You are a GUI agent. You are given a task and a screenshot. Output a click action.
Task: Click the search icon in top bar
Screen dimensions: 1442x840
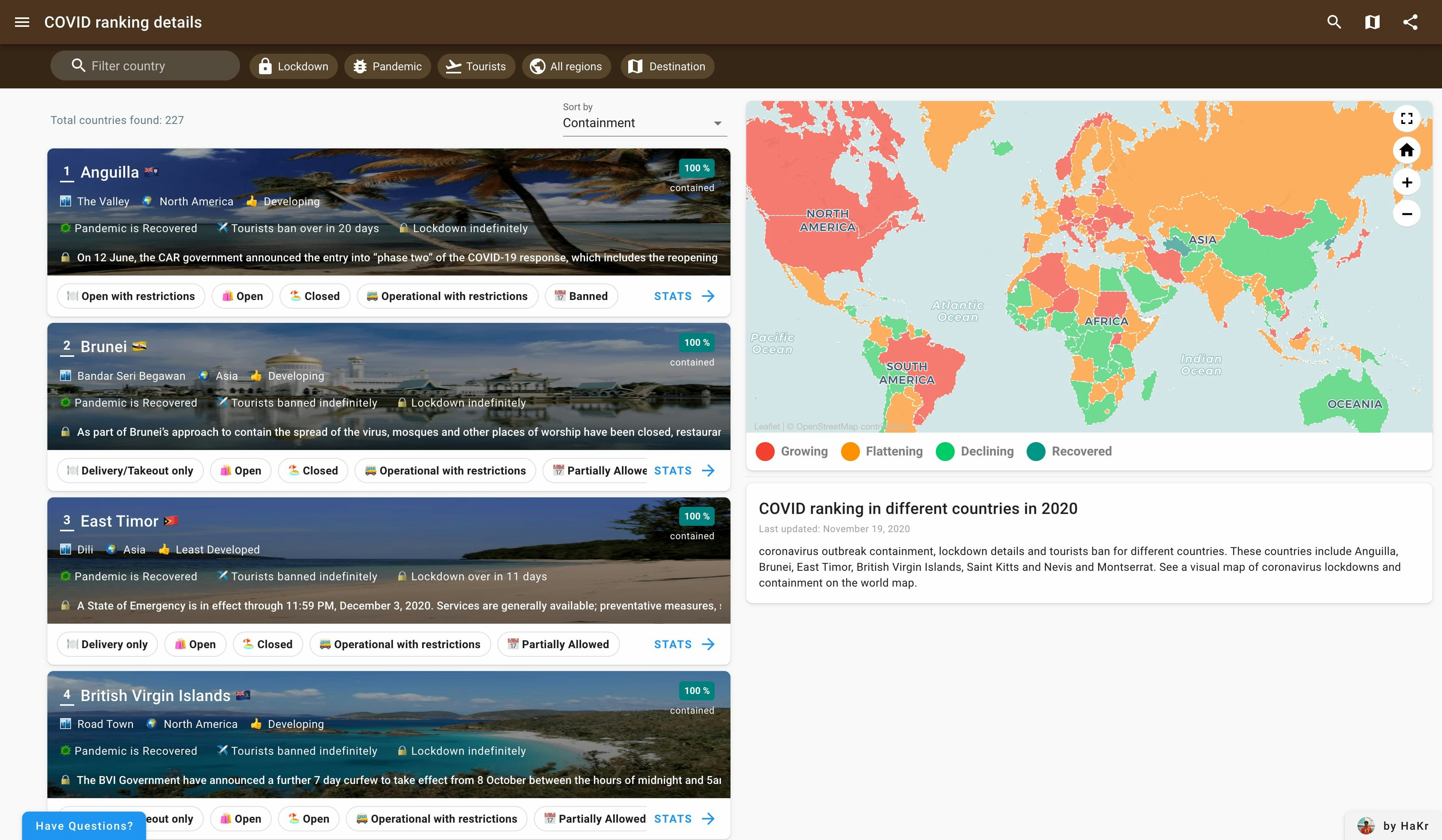pyautogui.click(x=1334, y=22)
